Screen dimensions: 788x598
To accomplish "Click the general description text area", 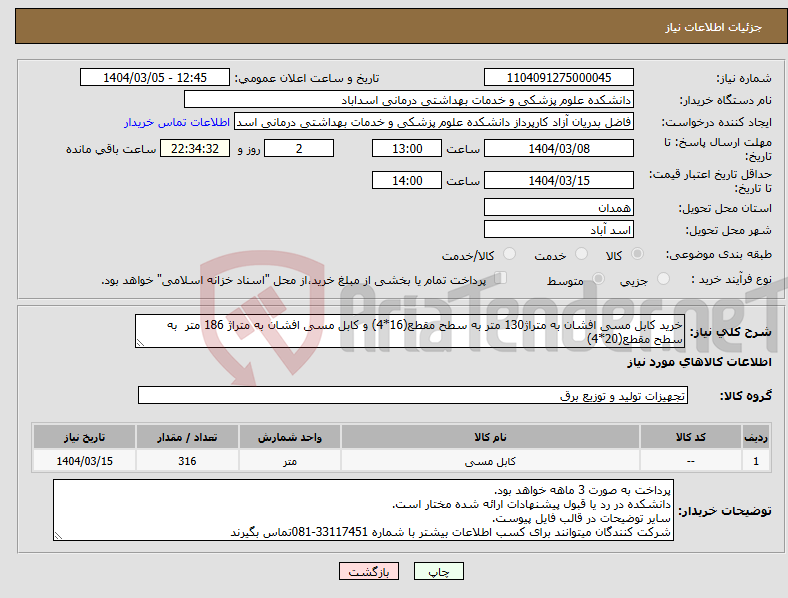I will click(410, 331).
